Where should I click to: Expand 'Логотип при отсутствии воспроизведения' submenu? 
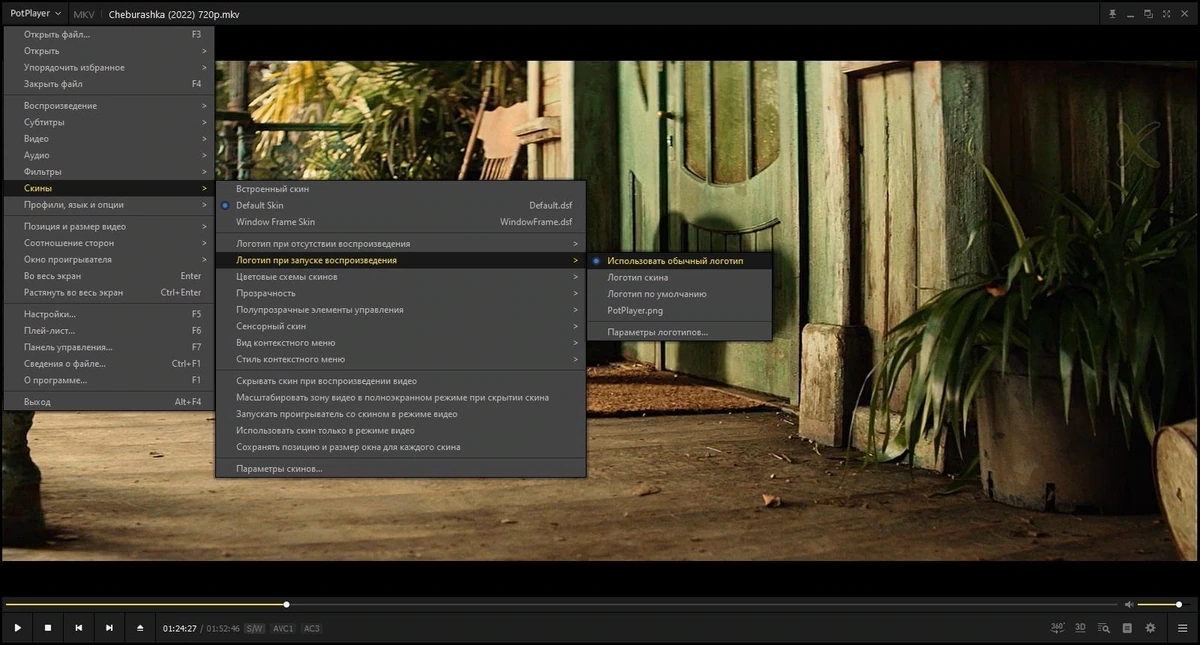[401, 243]
